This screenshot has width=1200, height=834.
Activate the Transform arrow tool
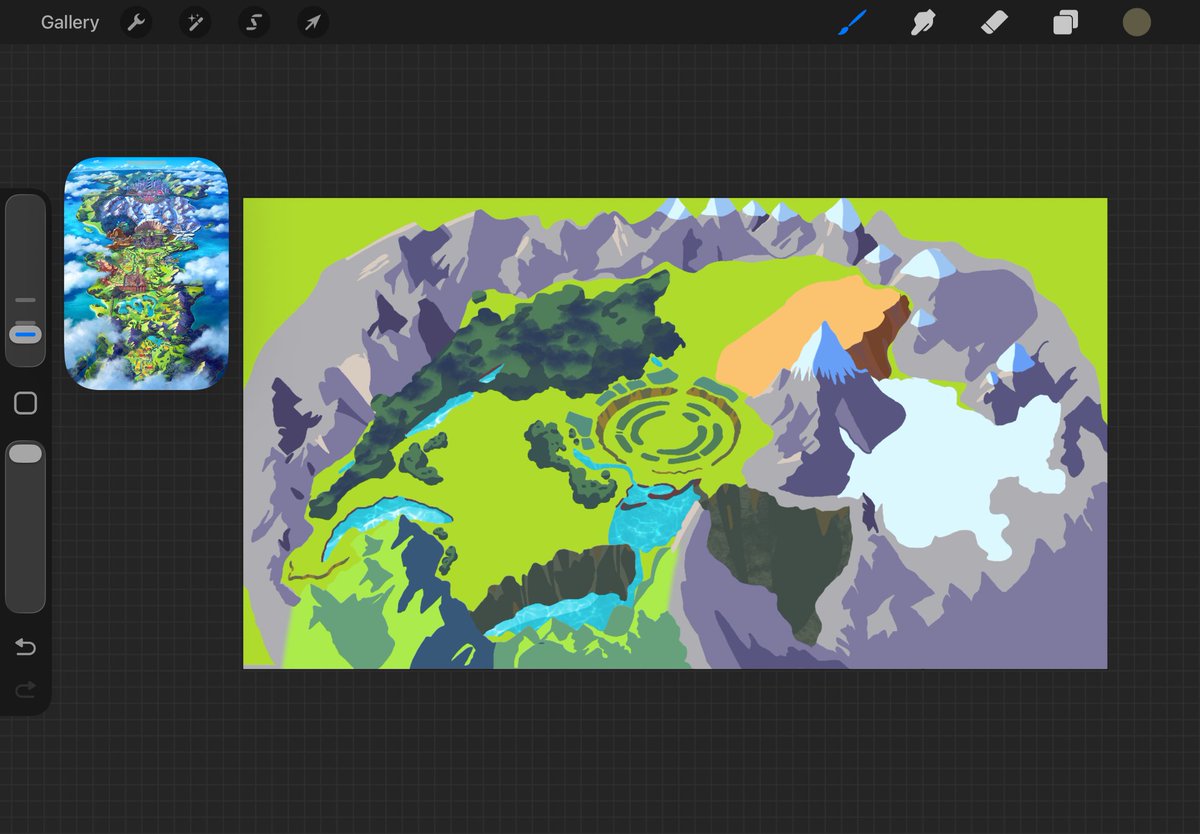[x=313, y=22]
